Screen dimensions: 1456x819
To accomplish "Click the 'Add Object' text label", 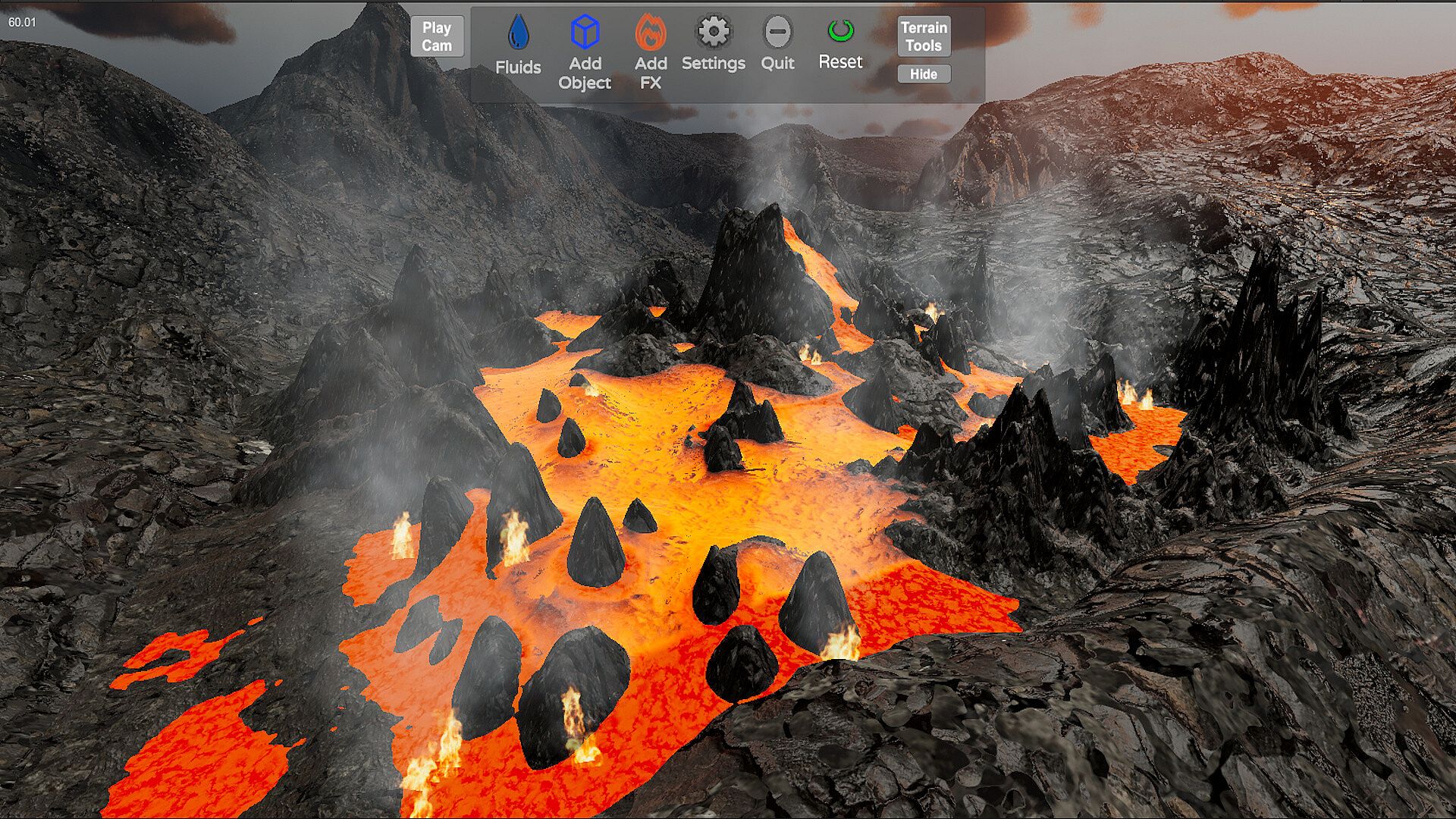I will click(x=585, y=74).
